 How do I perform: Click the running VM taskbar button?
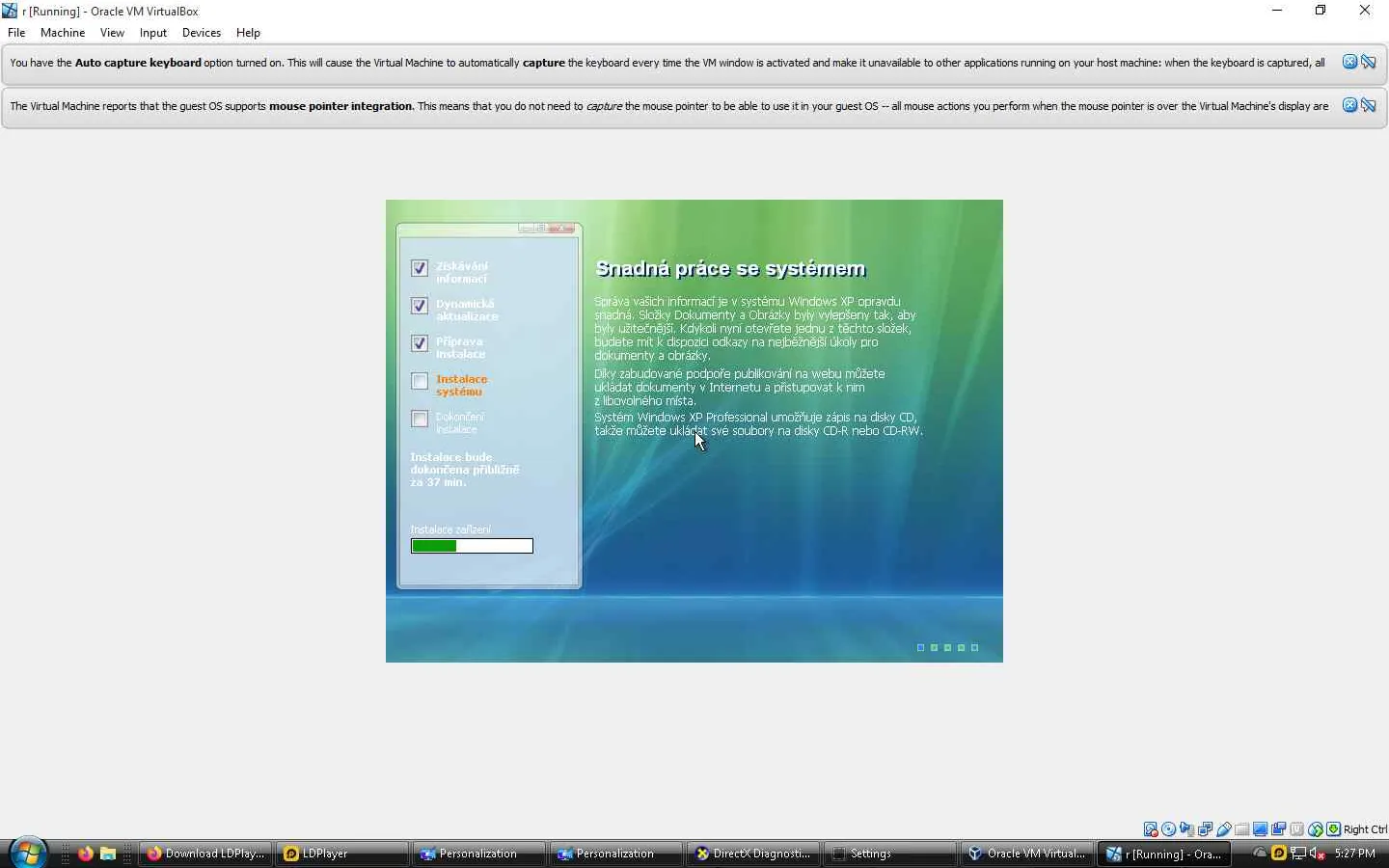pos(1165,854)
